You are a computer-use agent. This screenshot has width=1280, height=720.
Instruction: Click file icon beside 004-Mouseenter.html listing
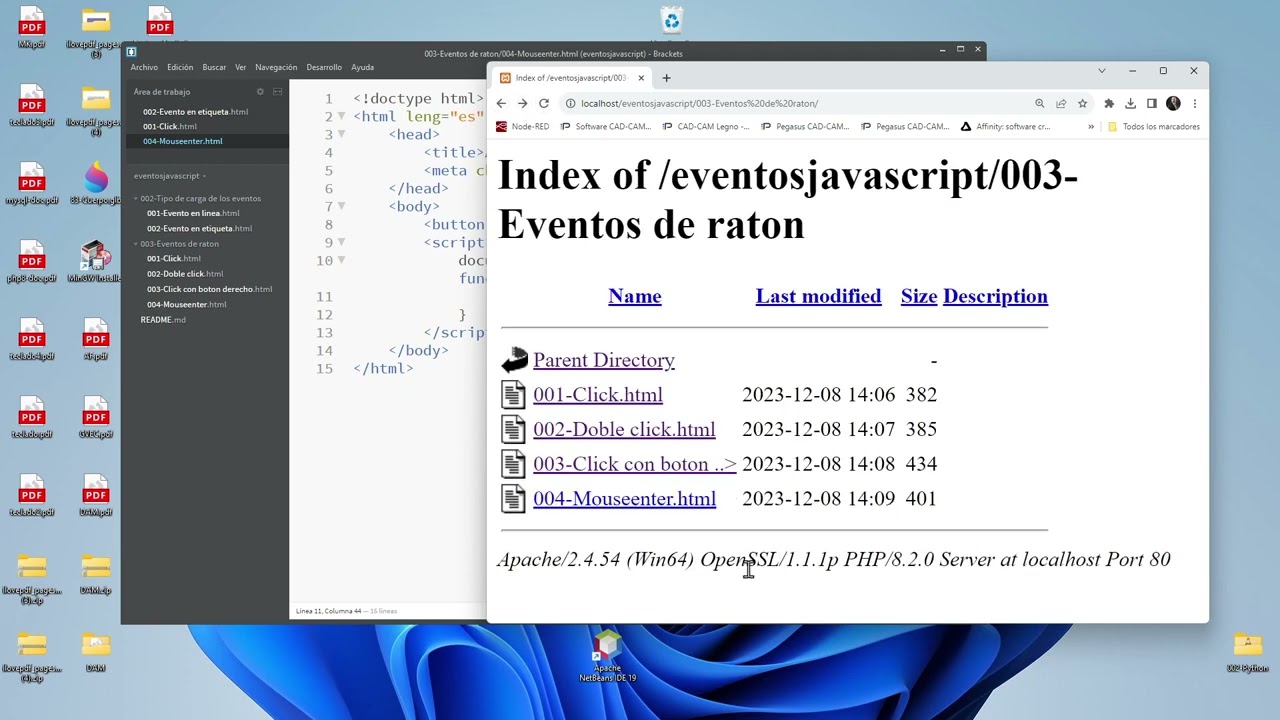[x=513, y=498]
